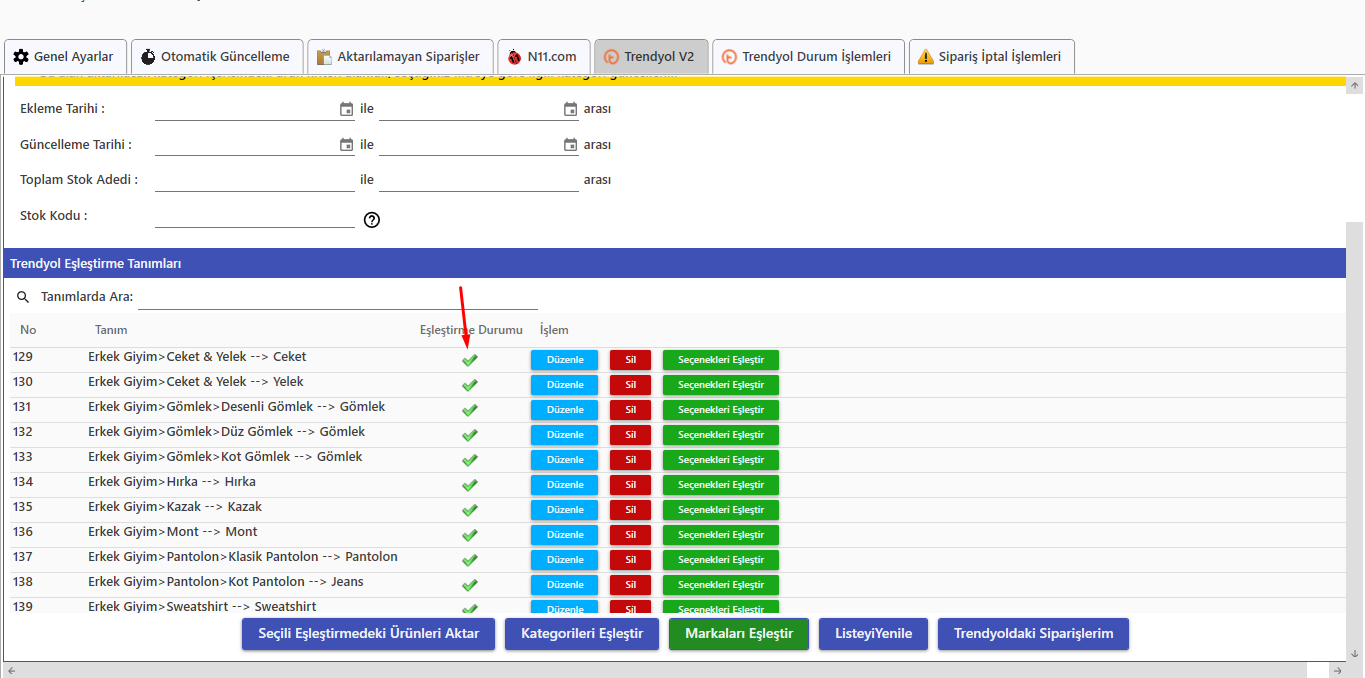
Task: Delete the Hırka mapping in row 134
Action: pos(630,485)
